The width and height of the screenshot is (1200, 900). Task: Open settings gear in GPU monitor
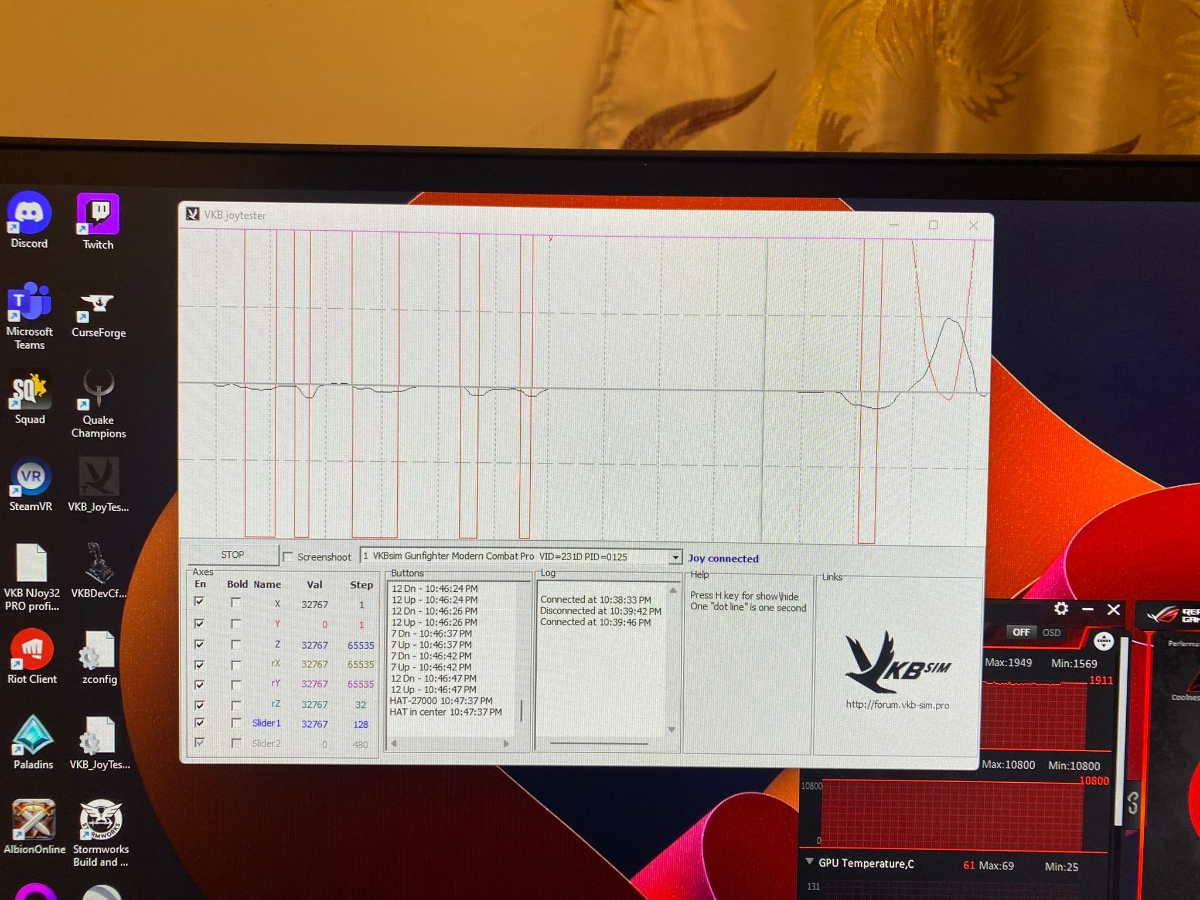click(1061, 609)
